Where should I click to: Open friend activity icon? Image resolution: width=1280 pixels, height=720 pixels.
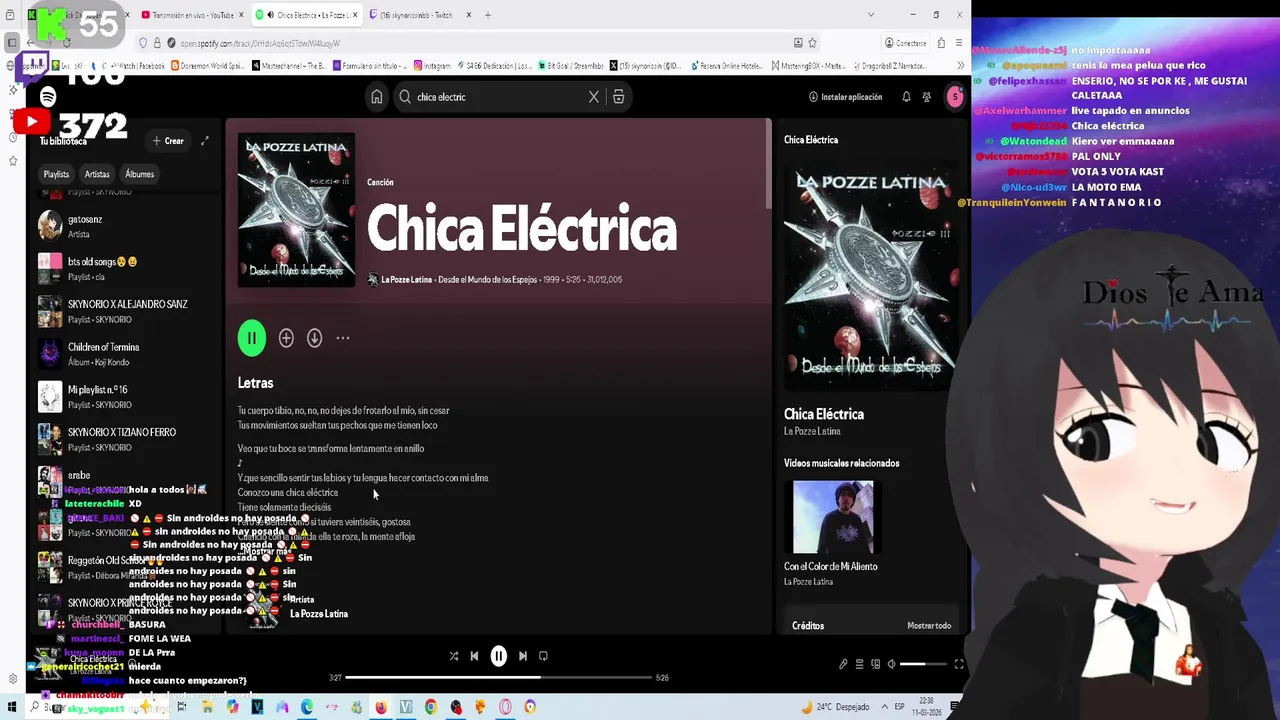click(927, 97)
